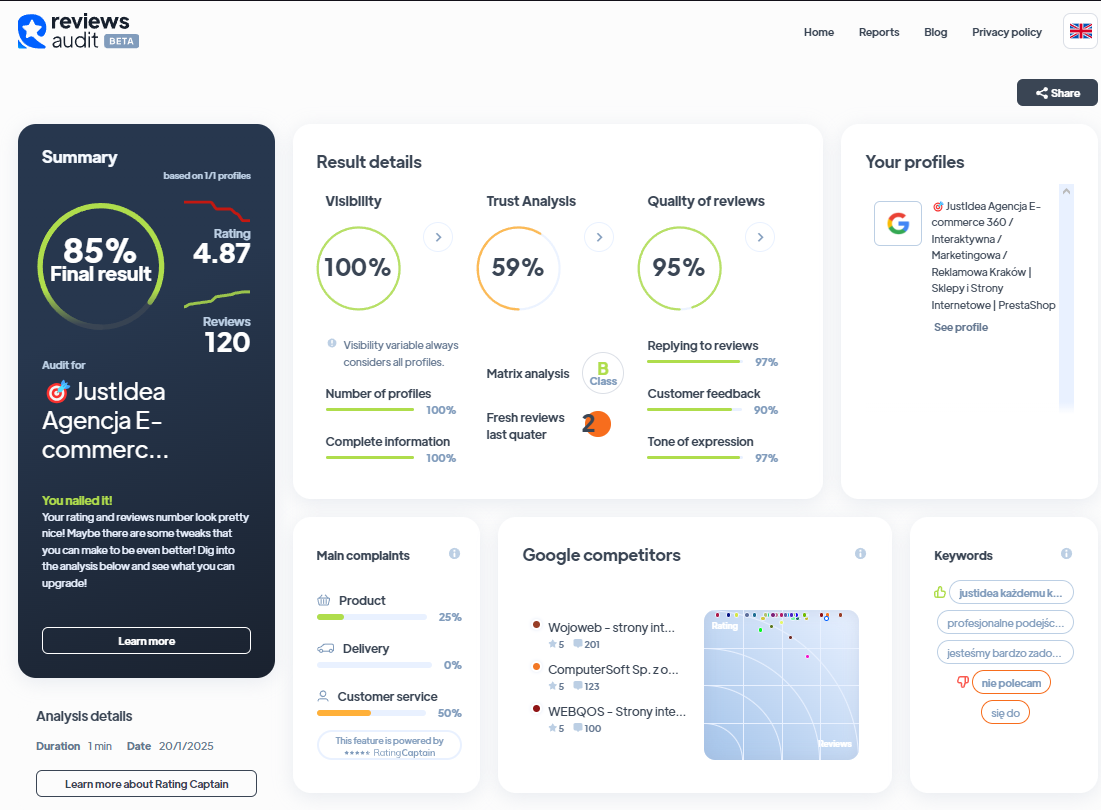Viewport: 1101px width, 810px height.
Task: Click the comment icon beside 100
Action: (578, 728)
